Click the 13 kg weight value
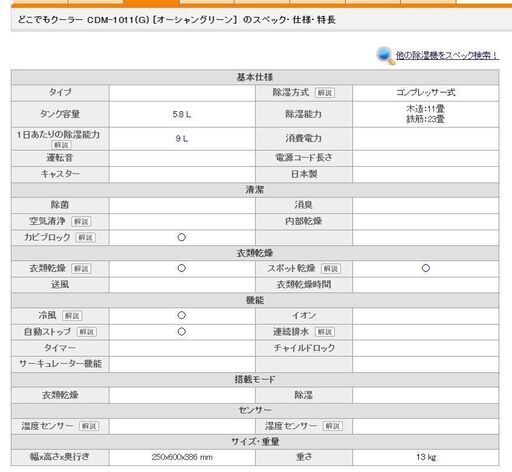The image size is (512, 472). click(x=426, y=457)
